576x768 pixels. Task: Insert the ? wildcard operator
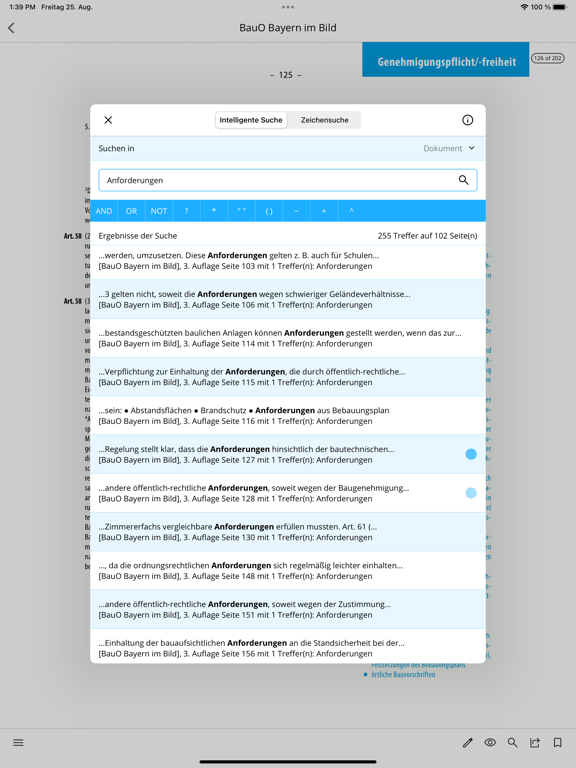click(186, 211)
